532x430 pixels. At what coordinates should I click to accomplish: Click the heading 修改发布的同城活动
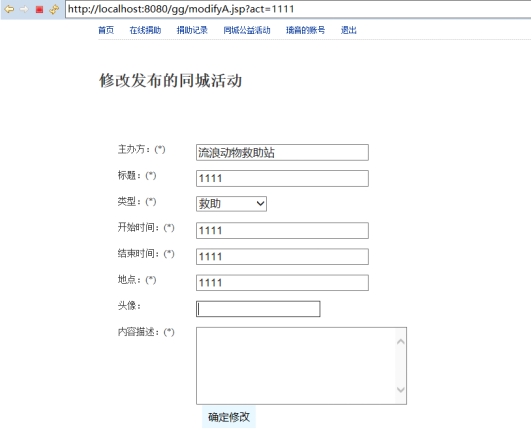point(170,81)
